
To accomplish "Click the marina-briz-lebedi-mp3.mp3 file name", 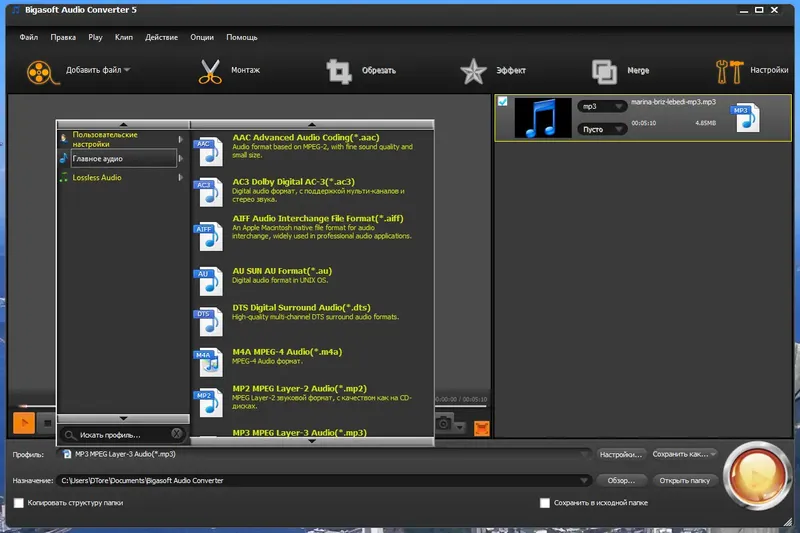I will (x=673, y=102).
